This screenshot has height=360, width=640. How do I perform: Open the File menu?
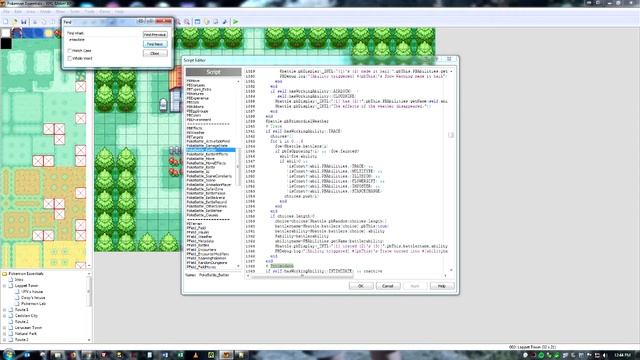click(x=6, y=12)
